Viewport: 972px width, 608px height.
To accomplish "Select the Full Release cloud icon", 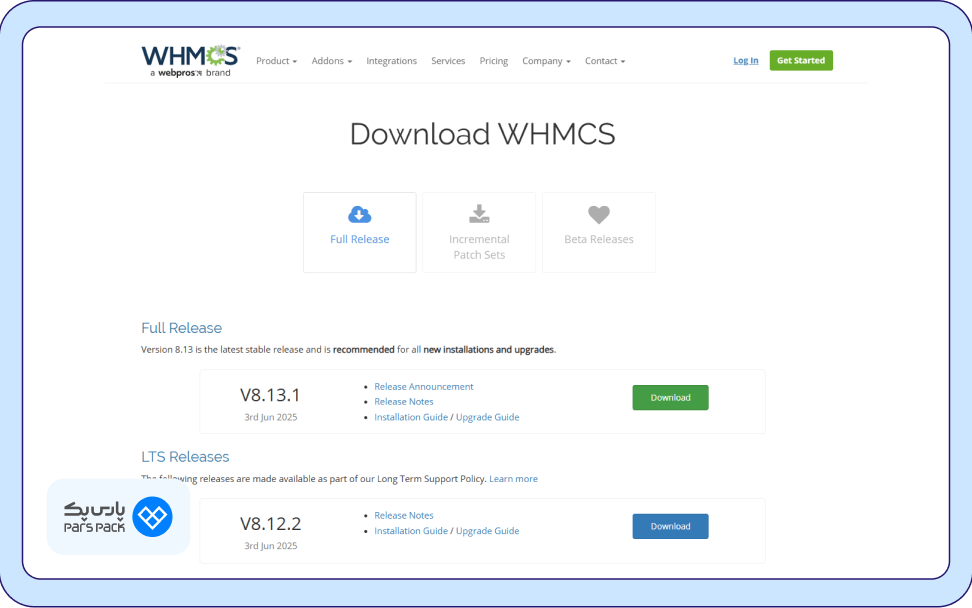I will [359, 214].
